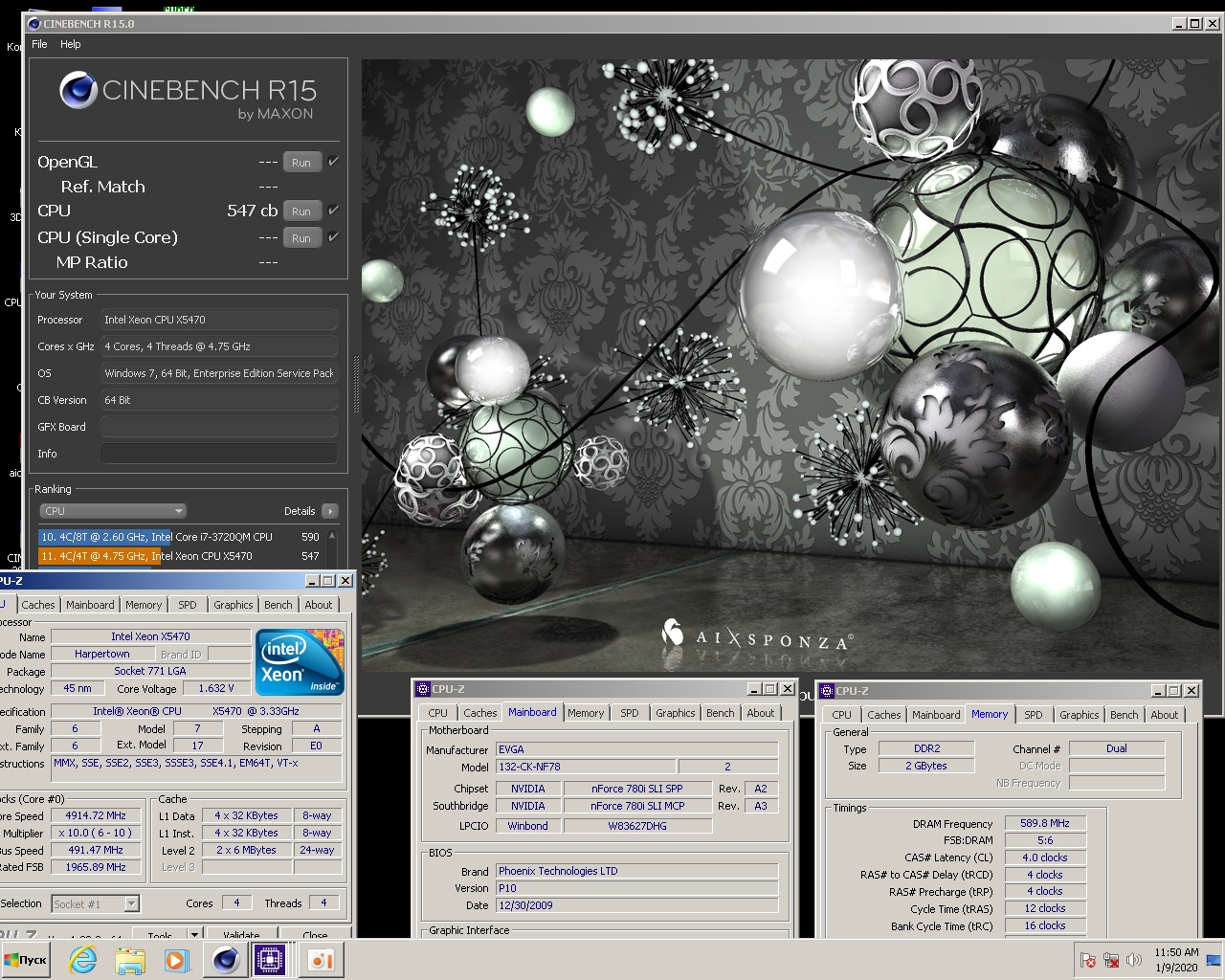Open SPD tab in middle CPU-Z window

pos(629,713)
